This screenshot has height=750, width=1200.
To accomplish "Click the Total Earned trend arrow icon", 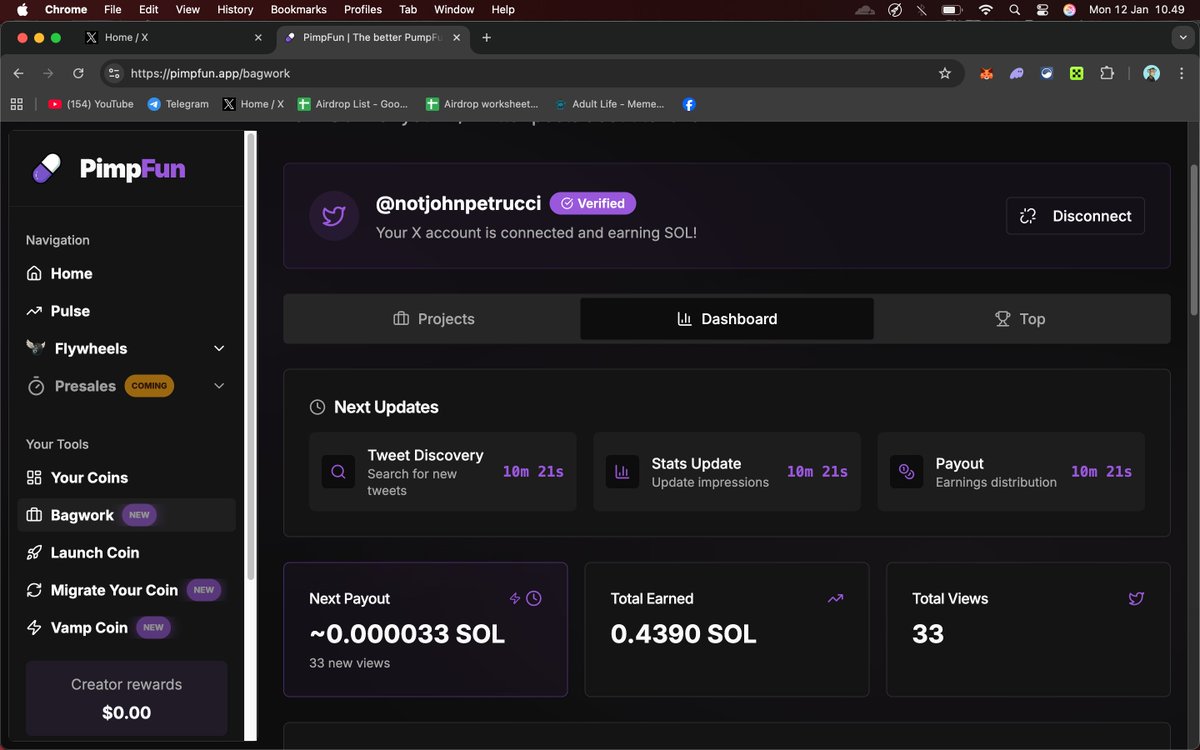I will click(x=836, y=598).
